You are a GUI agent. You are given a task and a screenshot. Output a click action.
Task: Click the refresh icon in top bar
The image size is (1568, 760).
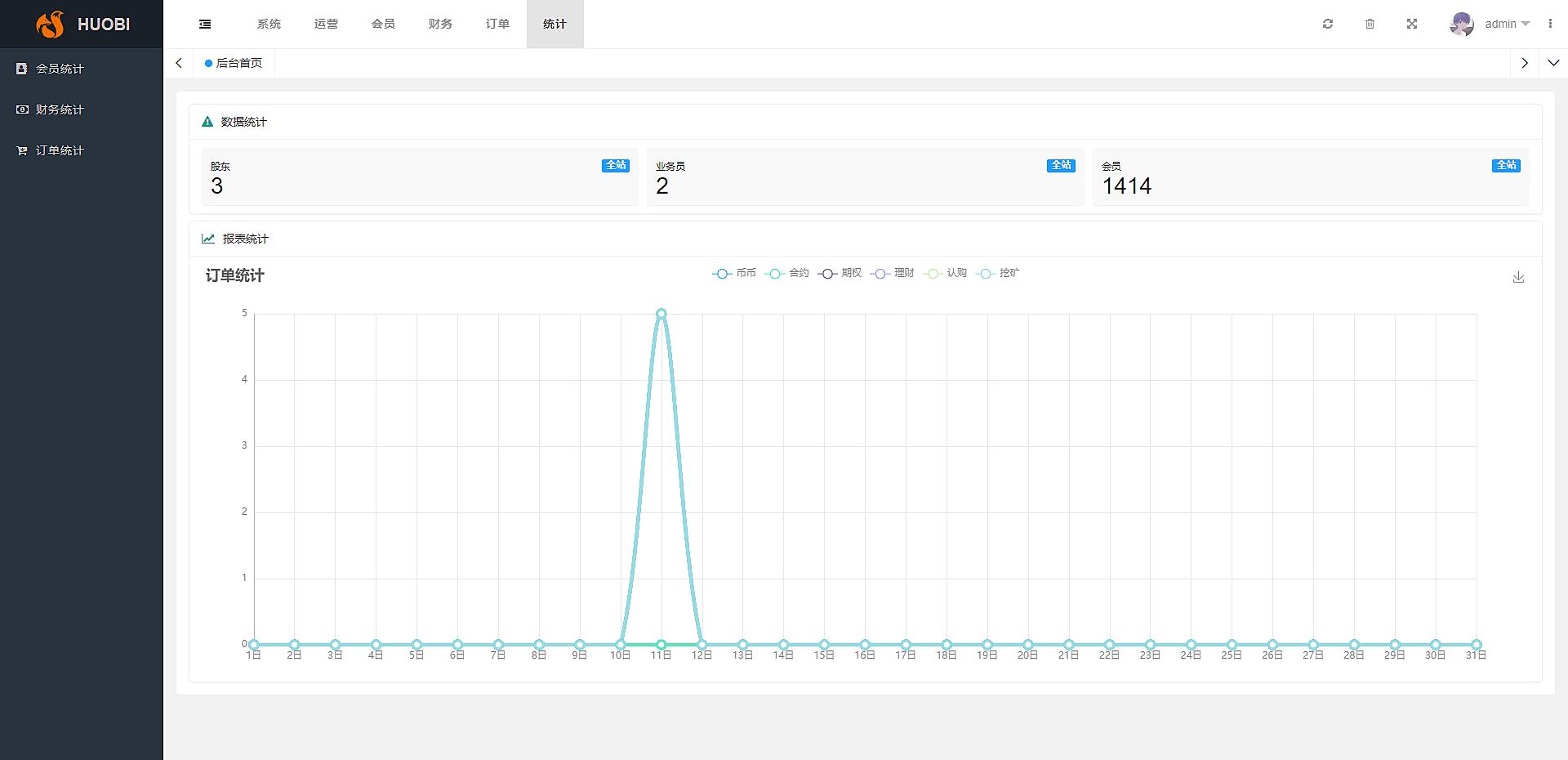click(x=1328, y=25)
